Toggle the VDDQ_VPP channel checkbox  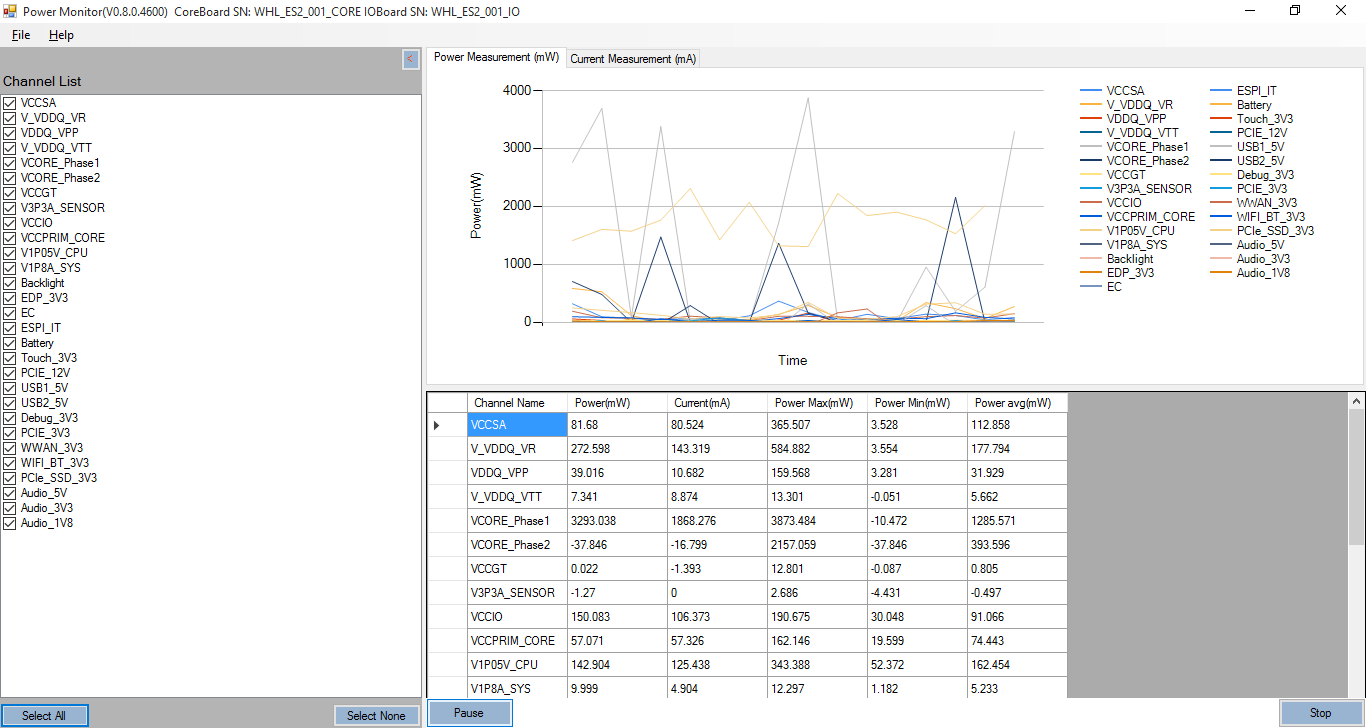(x=10, y=133)
